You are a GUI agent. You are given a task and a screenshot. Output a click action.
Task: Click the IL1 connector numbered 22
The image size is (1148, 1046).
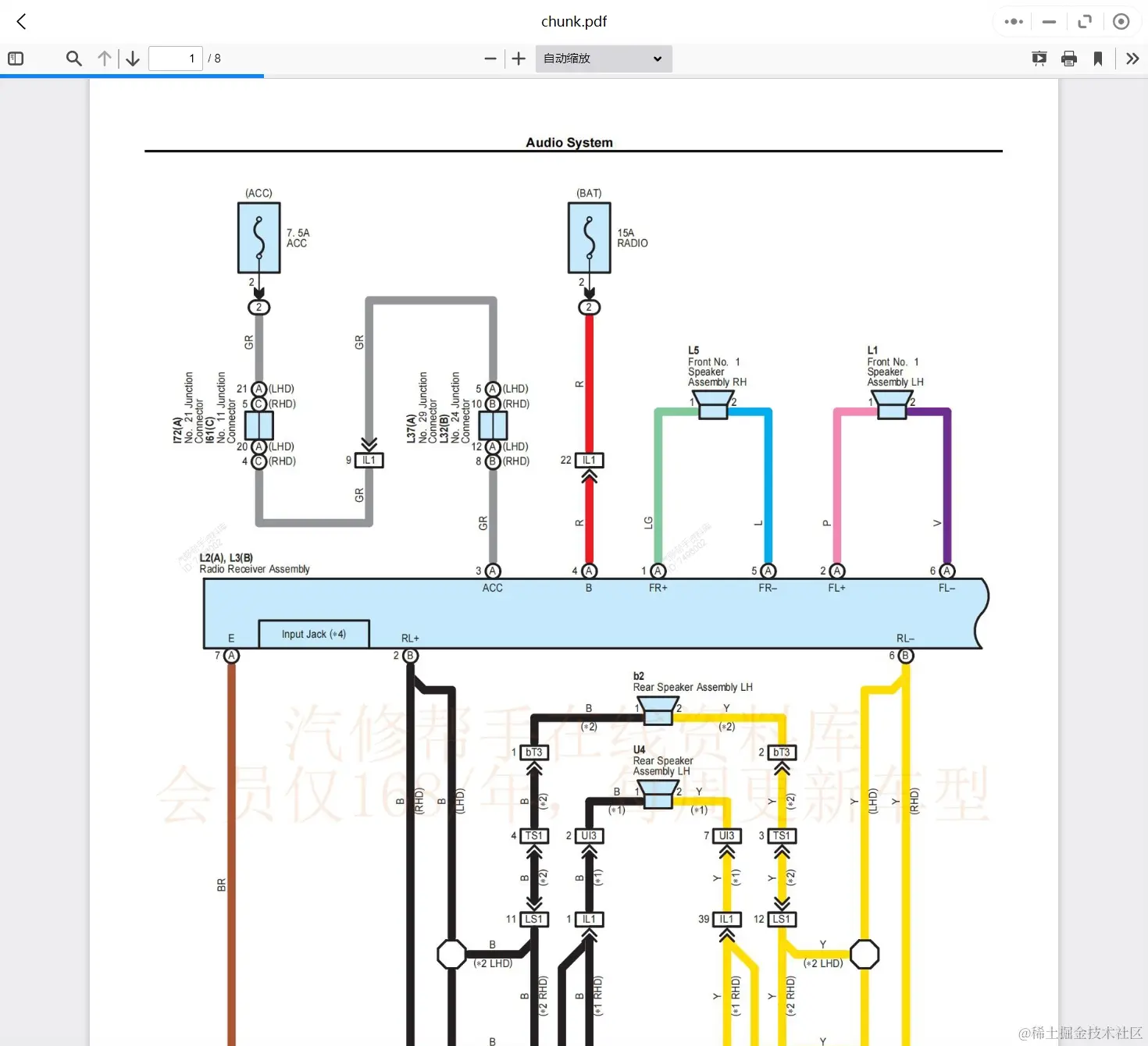pyautogui.click(x=590, y=461)
